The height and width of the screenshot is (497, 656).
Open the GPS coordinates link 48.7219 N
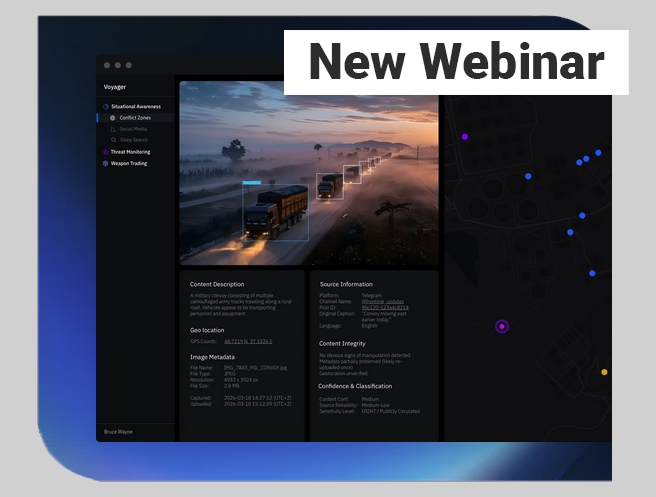pyautogui.click(x=248, y=341)
